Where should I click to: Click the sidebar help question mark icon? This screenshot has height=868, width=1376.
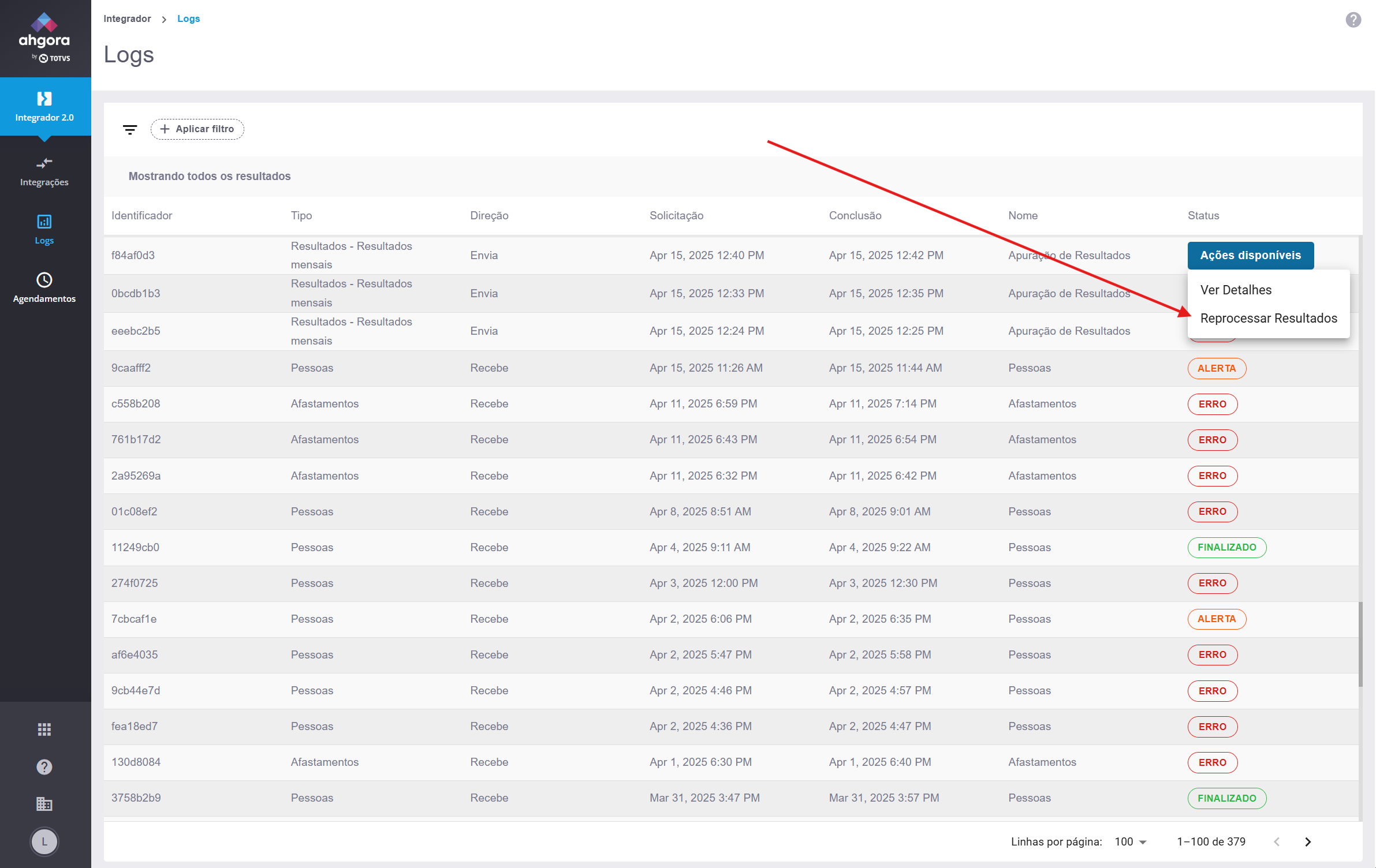coord(44,767)
